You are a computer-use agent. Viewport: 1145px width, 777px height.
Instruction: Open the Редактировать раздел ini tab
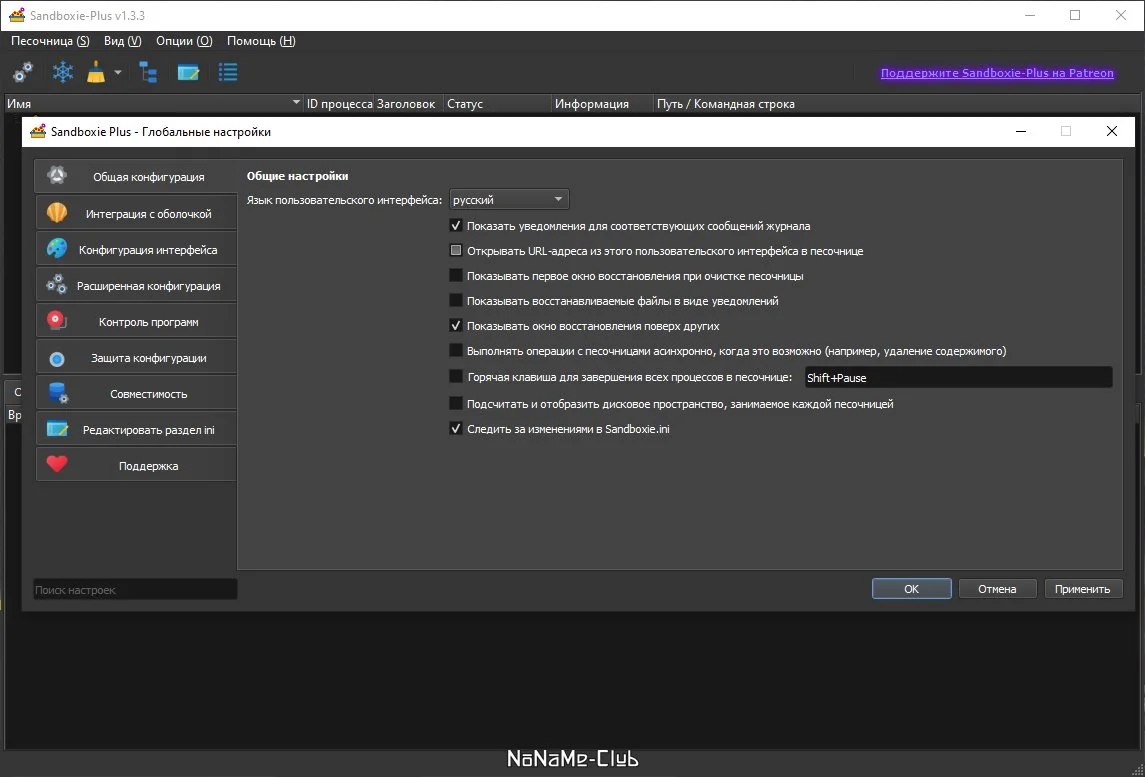coord(136,429)
